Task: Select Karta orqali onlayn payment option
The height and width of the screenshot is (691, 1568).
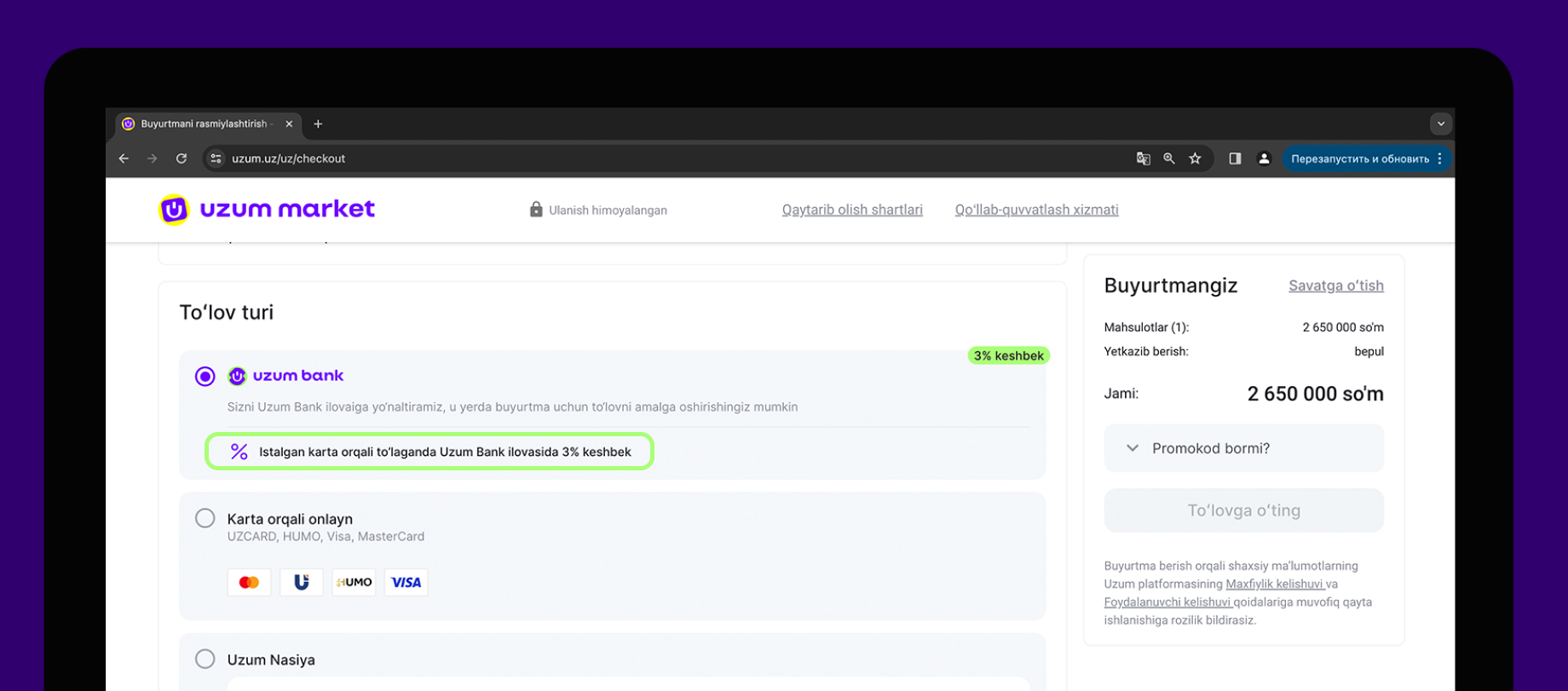Action: [205, 518]
